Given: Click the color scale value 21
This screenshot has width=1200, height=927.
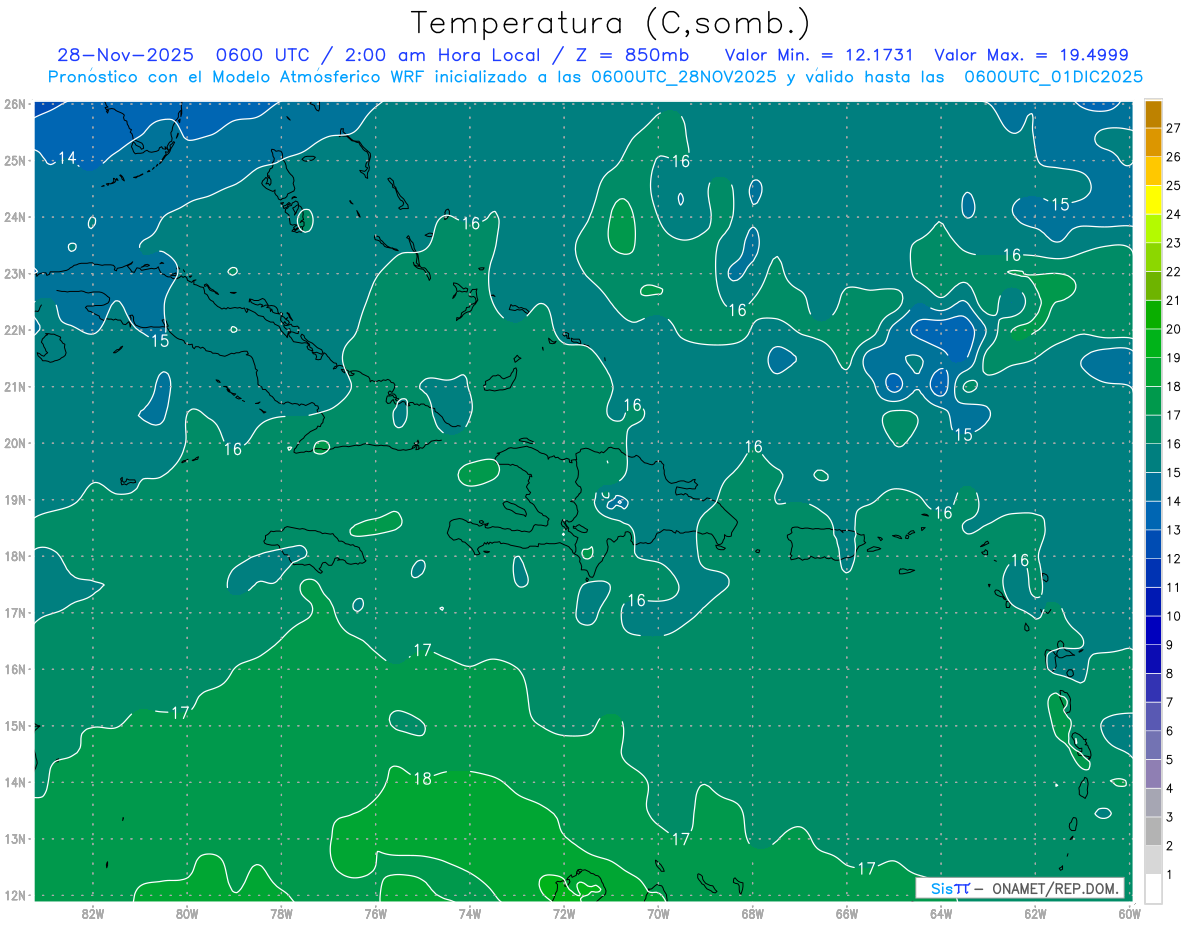Looking at the screenshot, I should pyautogui.click(x=1173, y=300).
